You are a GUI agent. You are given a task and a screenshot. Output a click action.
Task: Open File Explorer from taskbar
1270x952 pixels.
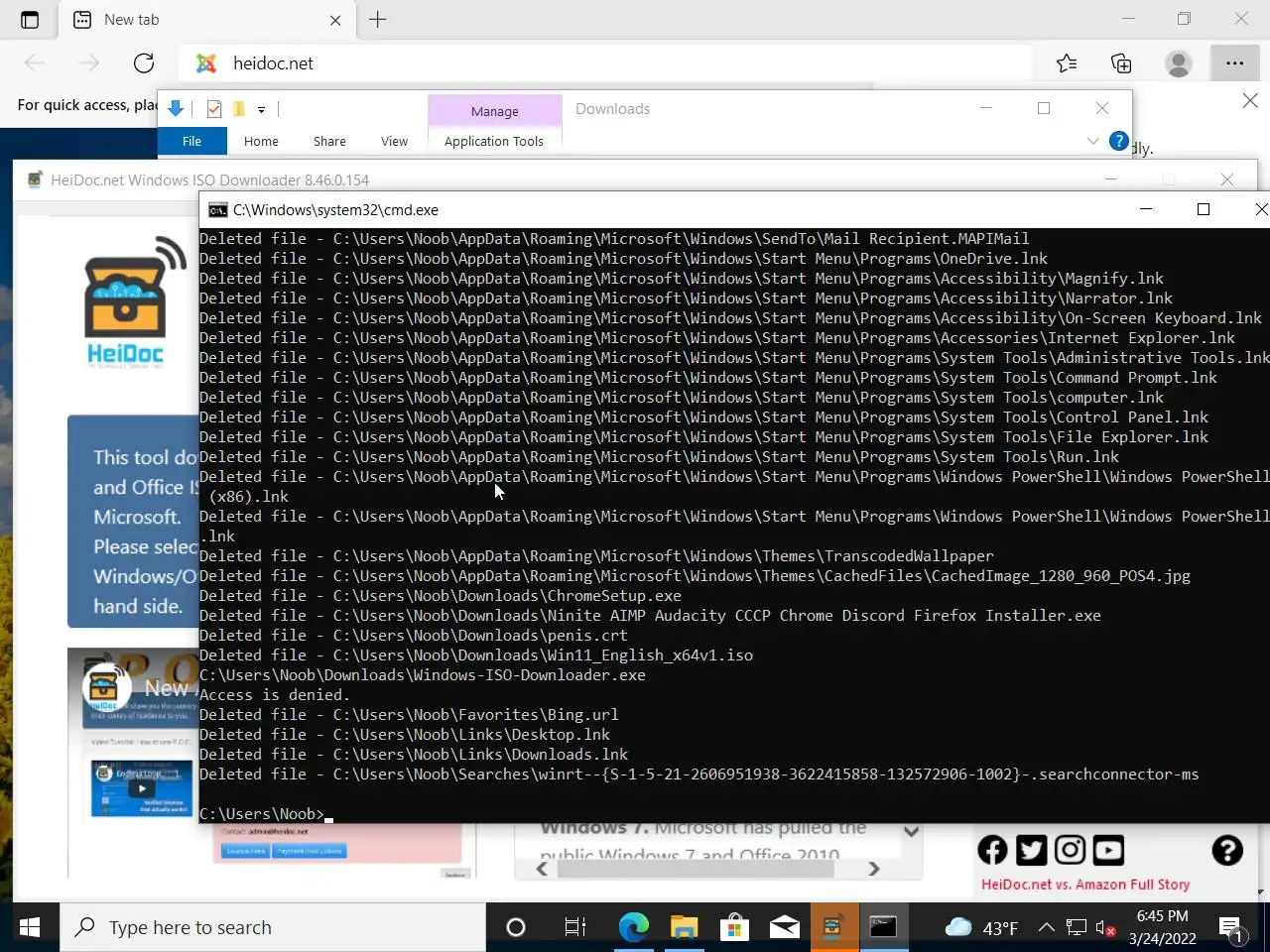(x=684, y=927)
